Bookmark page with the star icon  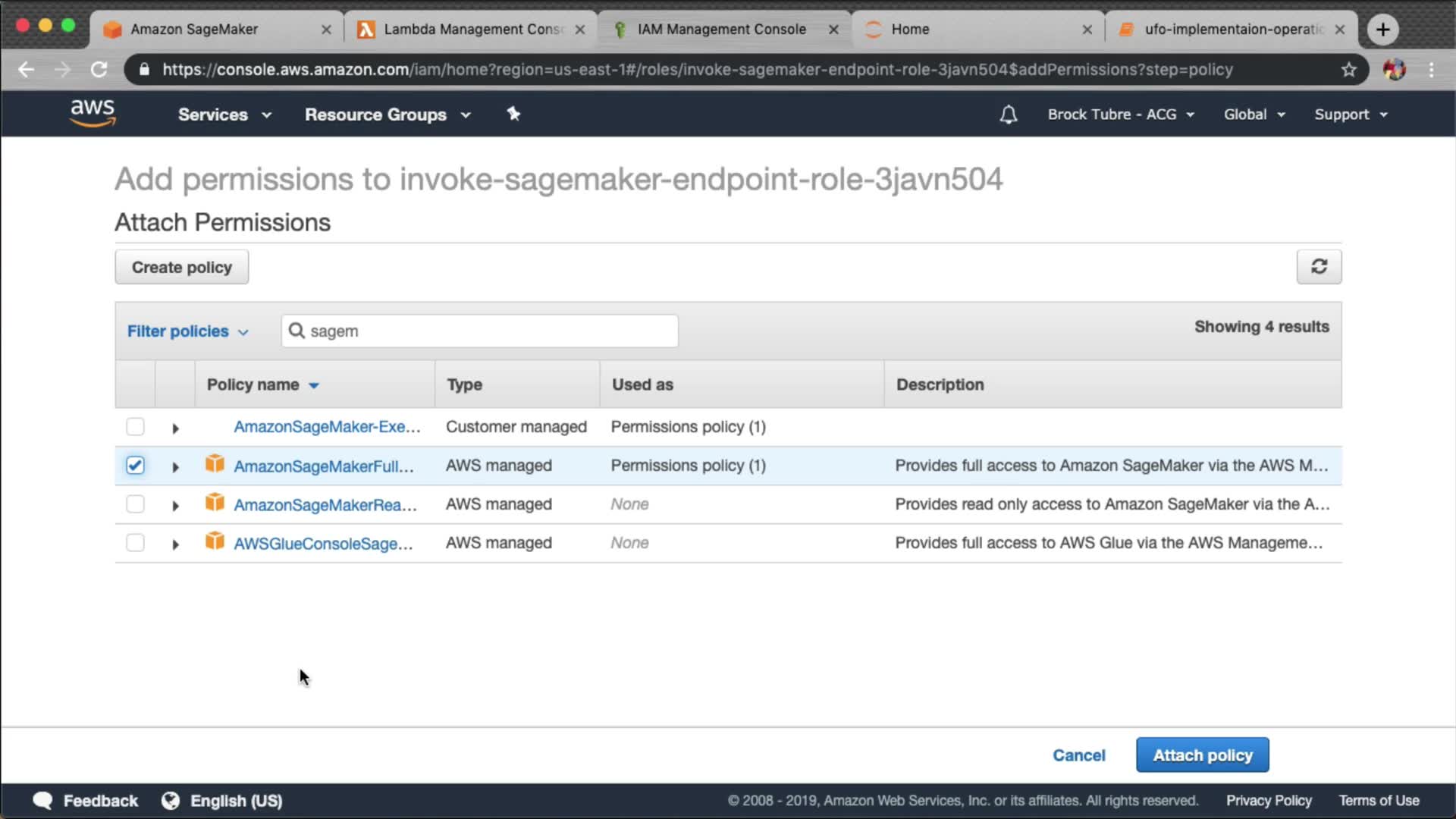[1348, 70]
